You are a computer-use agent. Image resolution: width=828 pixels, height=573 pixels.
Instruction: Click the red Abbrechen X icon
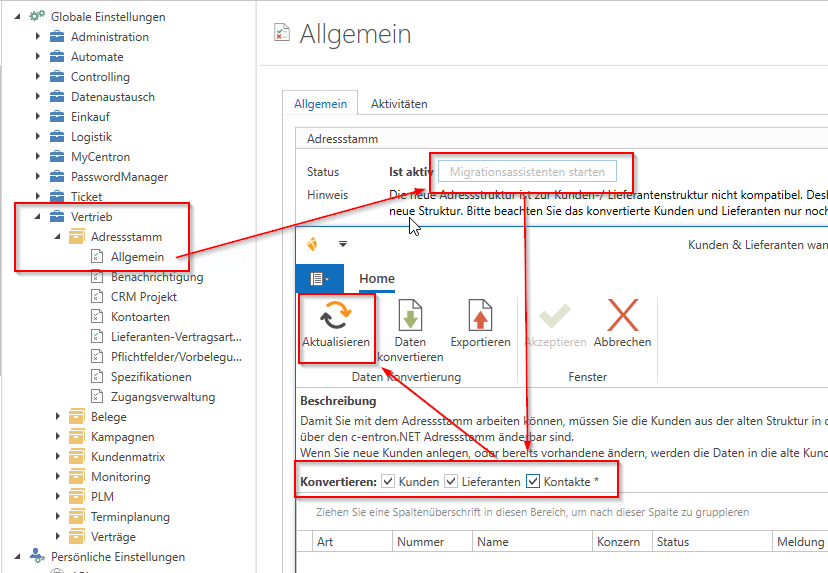pyautogui.click(x=622, y=317)
